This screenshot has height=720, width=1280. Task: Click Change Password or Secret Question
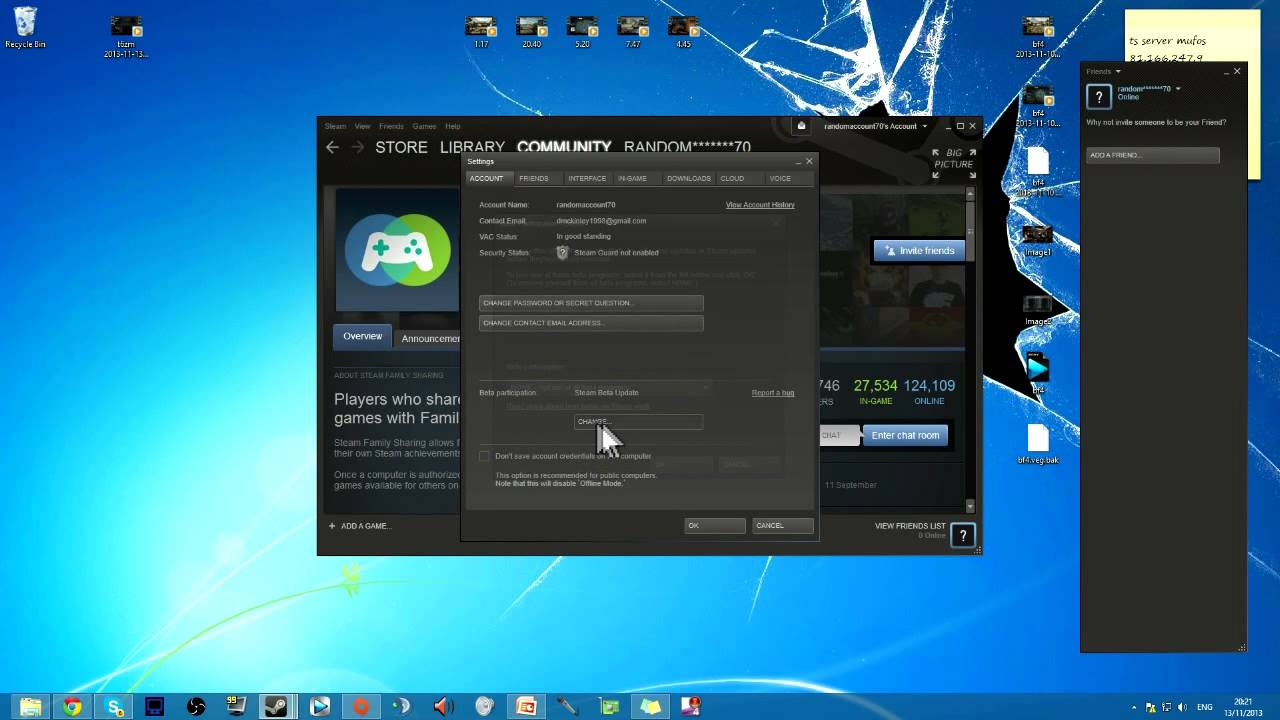(x=591, y=303)
